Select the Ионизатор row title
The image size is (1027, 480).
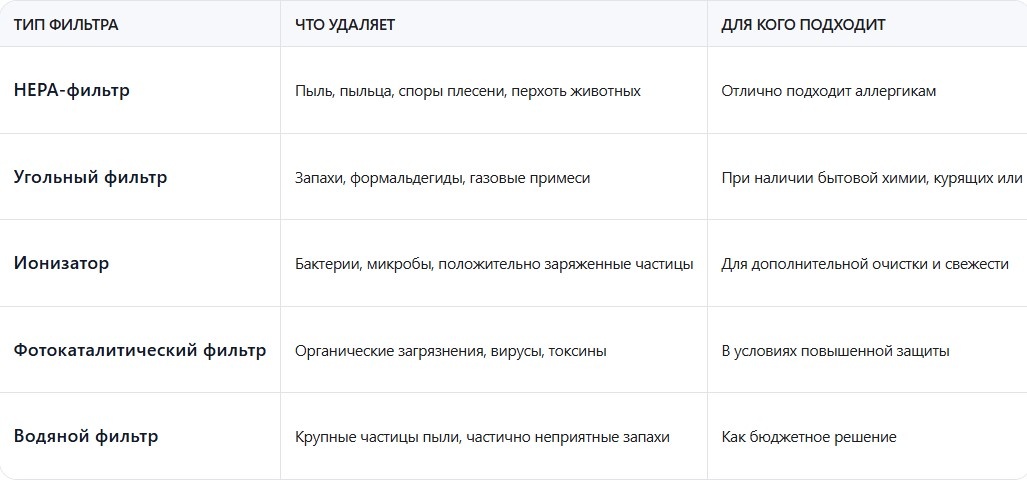[62, 263]
